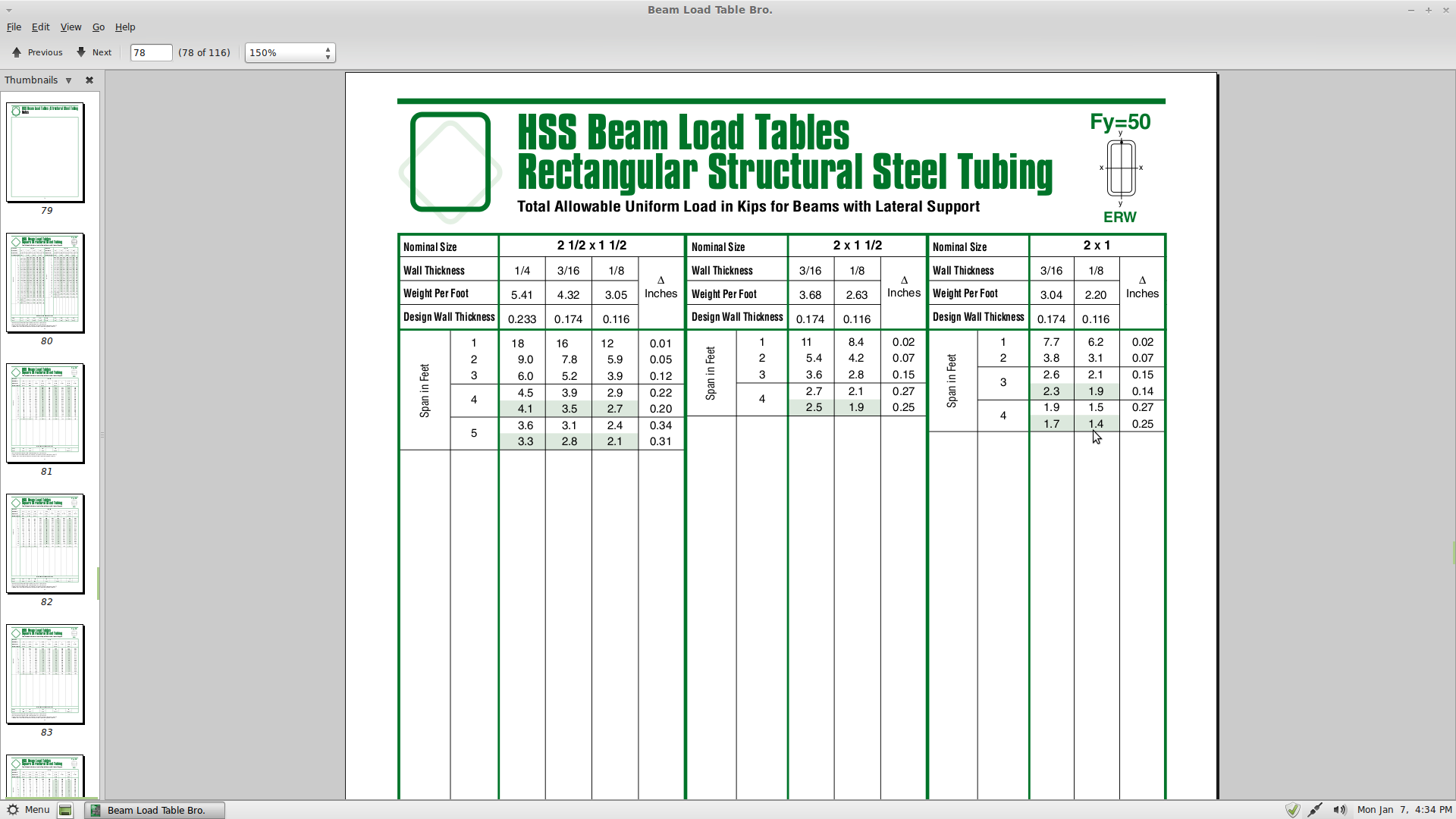Click the rectangular tube cross-section diagram
Screen dimensions: 1456x819
1121,168
